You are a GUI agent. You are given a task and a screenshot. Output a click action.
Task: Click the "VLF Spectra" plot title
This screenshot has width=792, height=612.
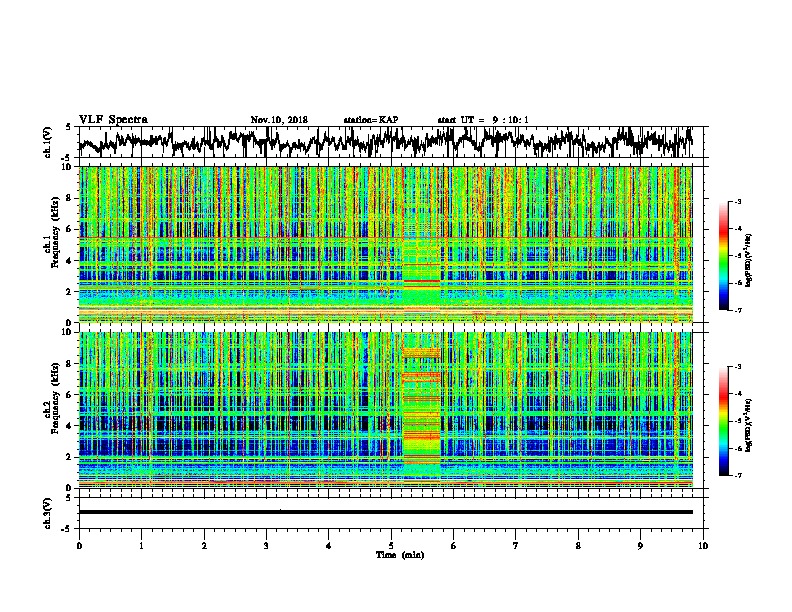(113, 120)
